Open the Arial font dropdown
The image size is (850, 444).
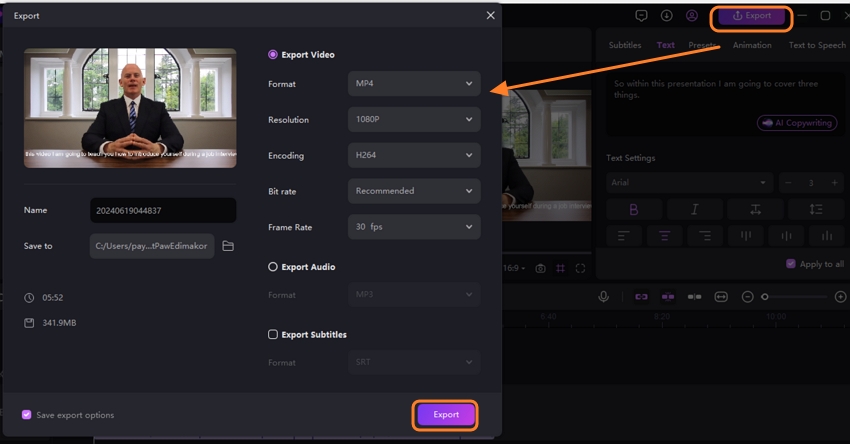pos(690,183)
